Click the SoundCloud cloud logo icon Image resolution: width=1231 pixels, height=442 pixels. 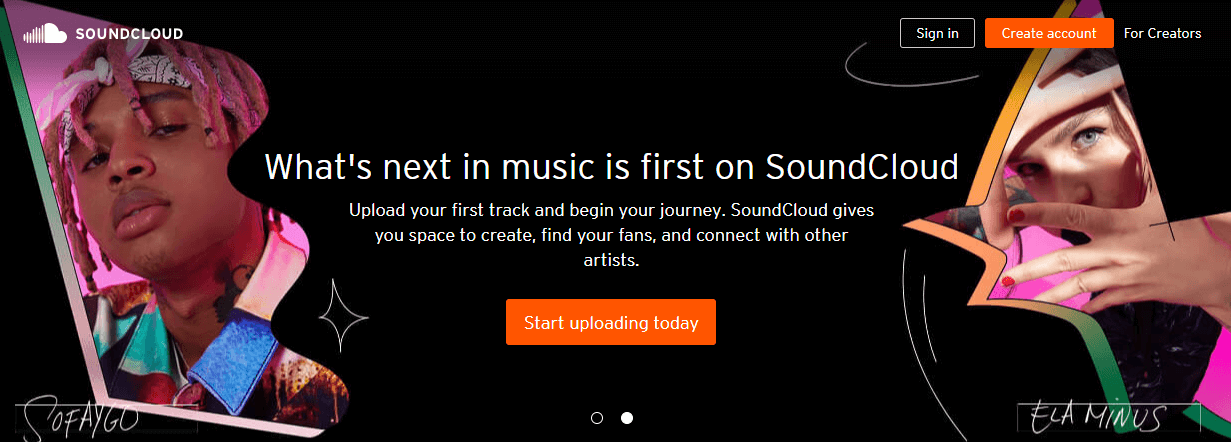45,34
